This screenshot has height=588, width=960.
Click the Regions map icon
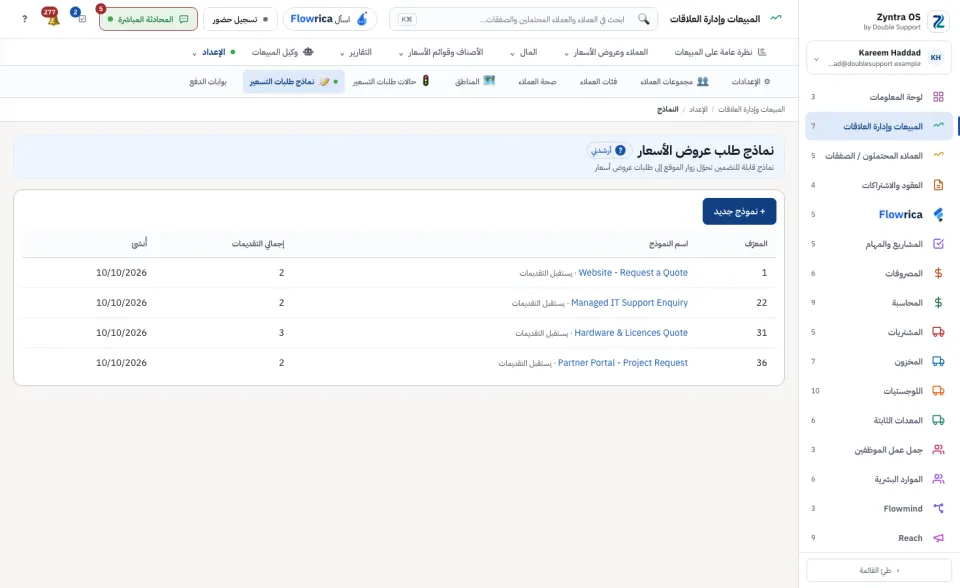pos(489,81)
